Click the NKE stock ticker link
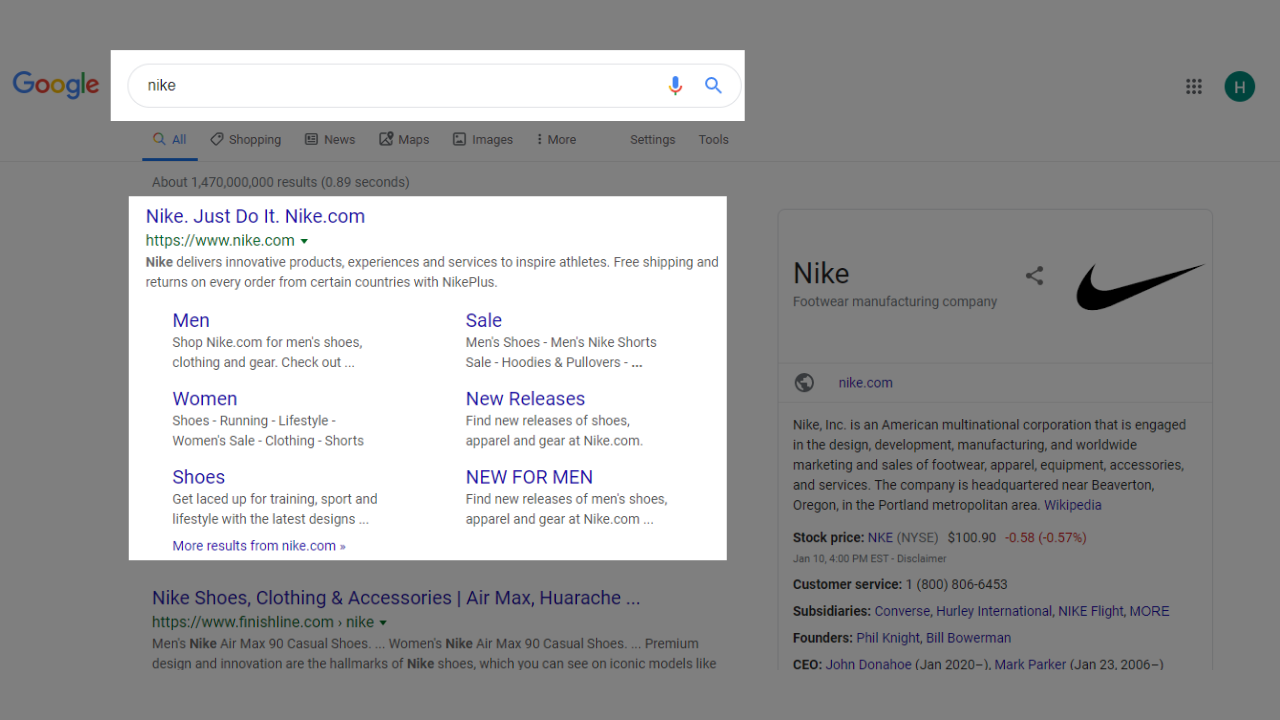The height and width of the screenshot is (720, 1280). [x=880, y=538]
